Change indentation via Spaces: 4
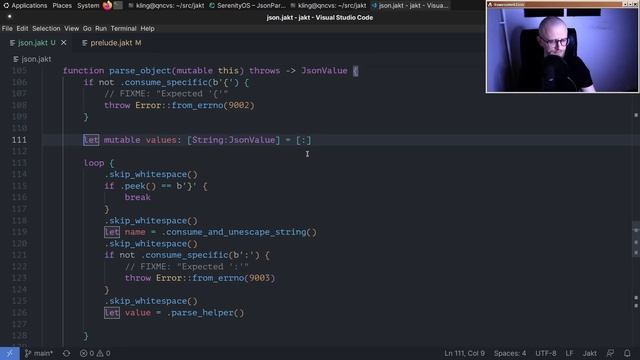This screenshot has width=640, height=360. tap(510, 353)
